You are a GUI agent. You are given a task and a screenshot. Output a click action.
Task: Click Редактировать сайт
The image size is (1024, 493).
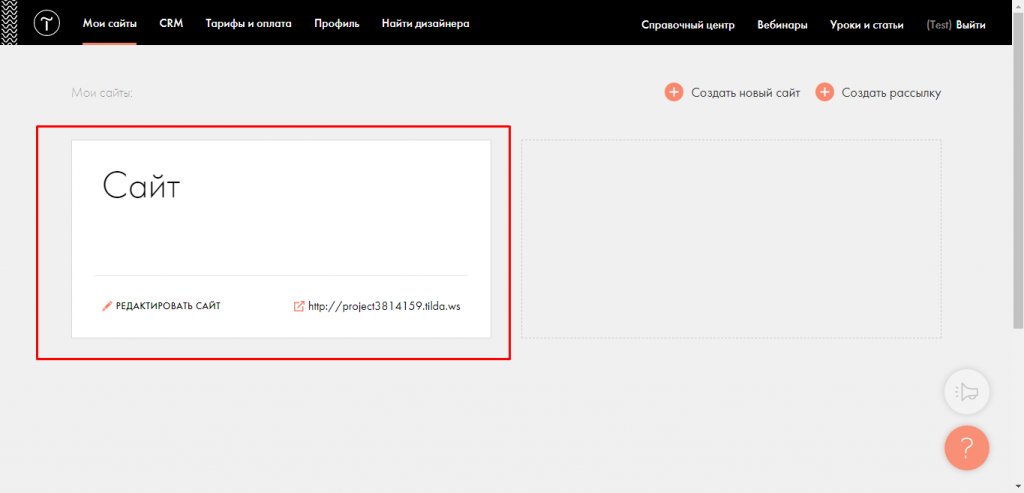[x=168, y=306]
